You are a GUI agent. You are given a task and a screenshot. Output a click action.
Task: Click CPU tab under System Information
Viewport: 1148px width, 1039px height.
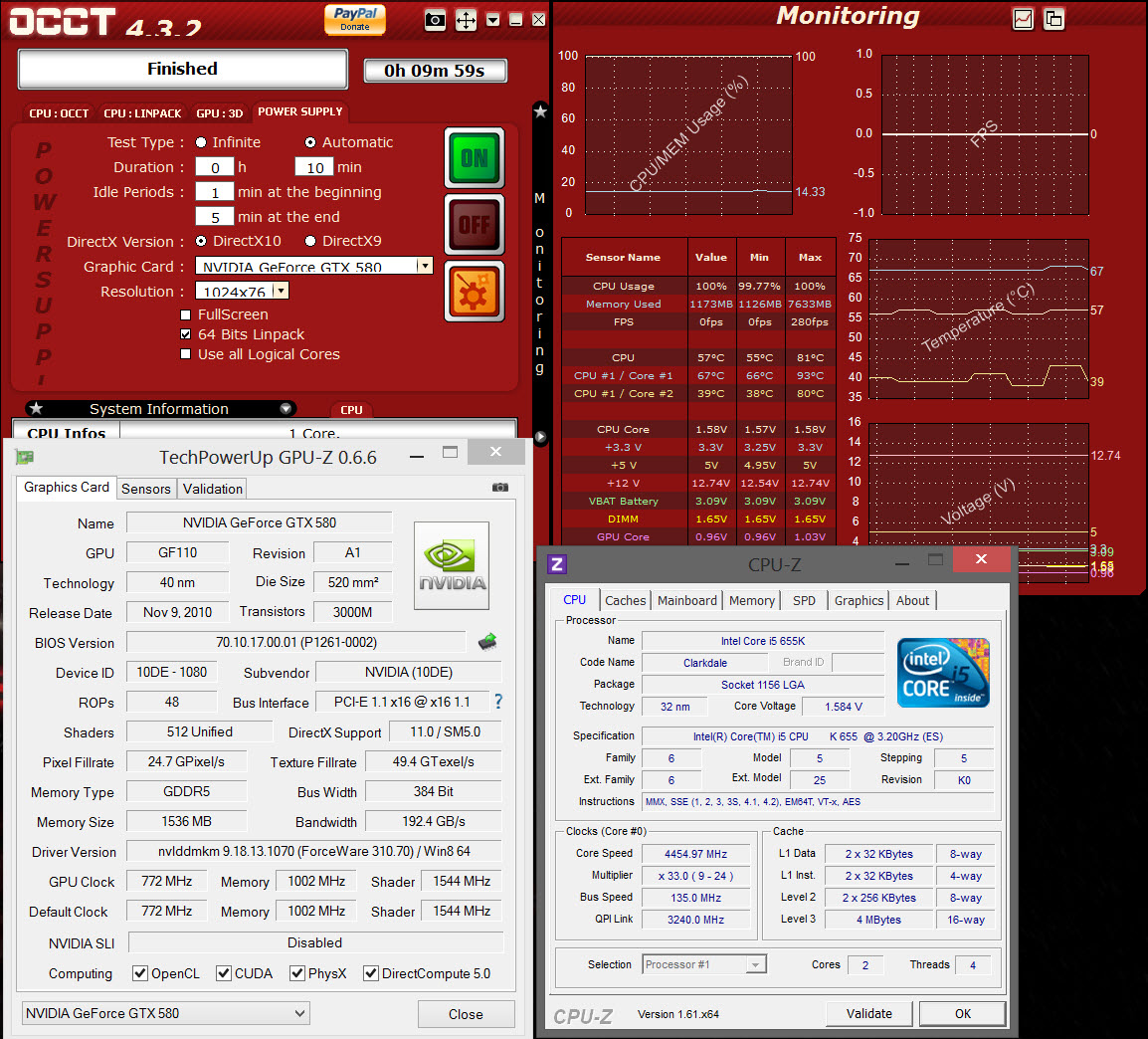pos(351,410)
